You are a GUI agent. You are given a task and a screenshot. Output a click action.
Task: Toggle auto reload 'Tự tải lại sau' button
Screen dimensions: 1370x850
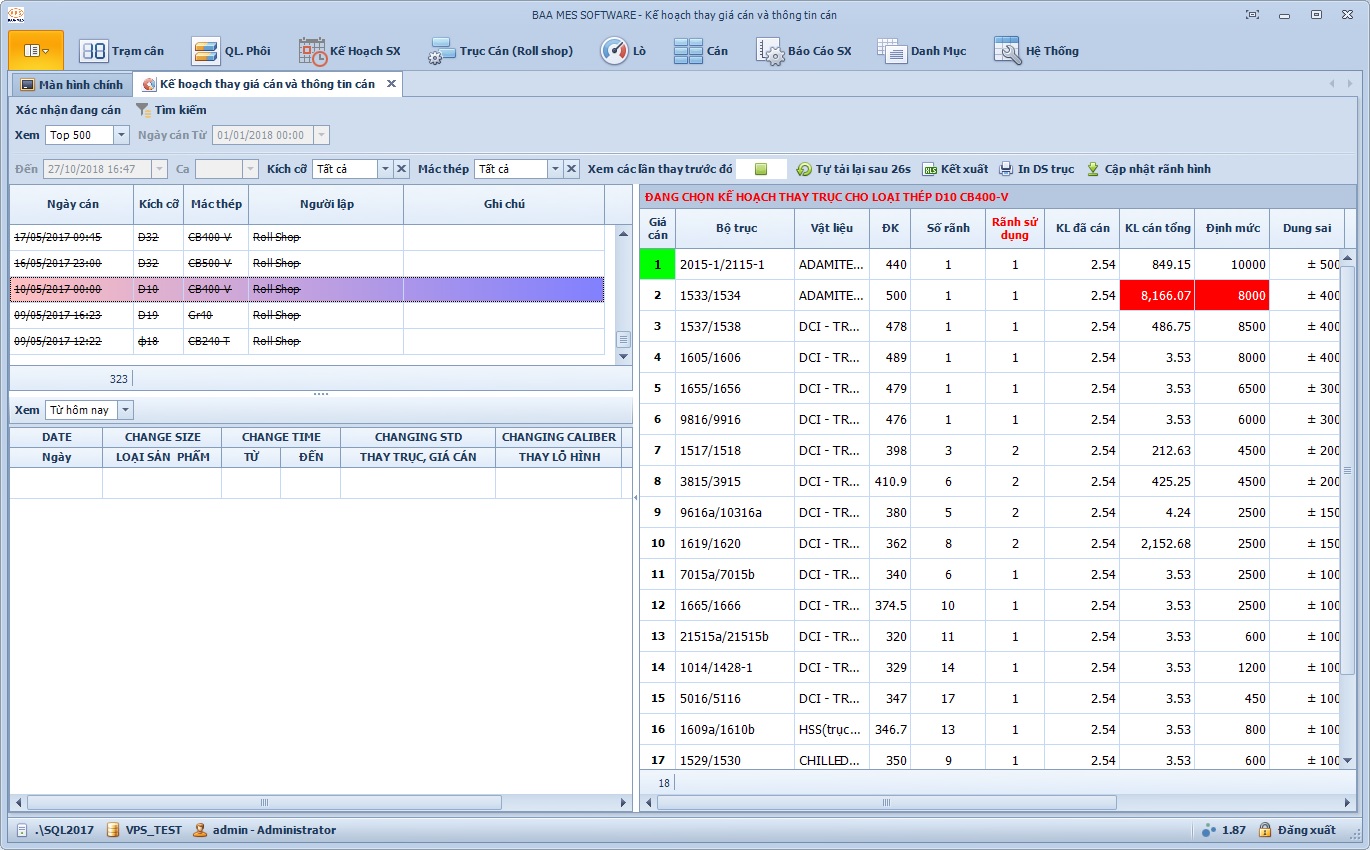853,170
